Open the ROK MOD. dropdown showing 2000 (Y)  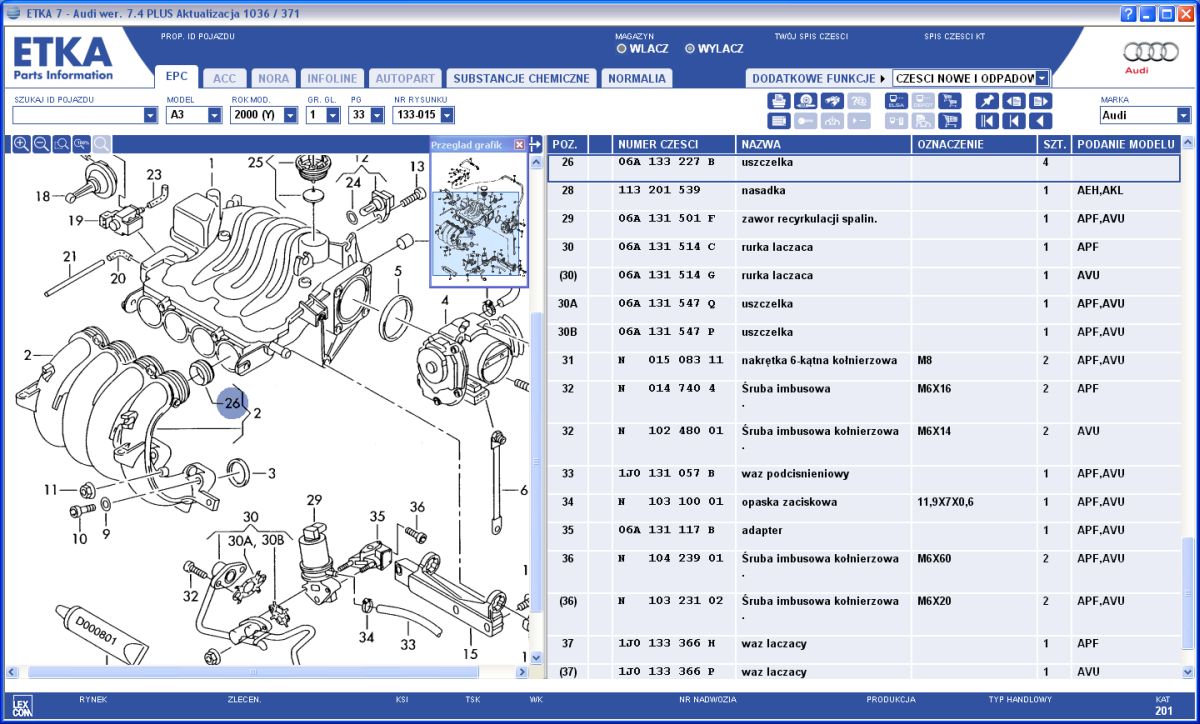(290, 115)
